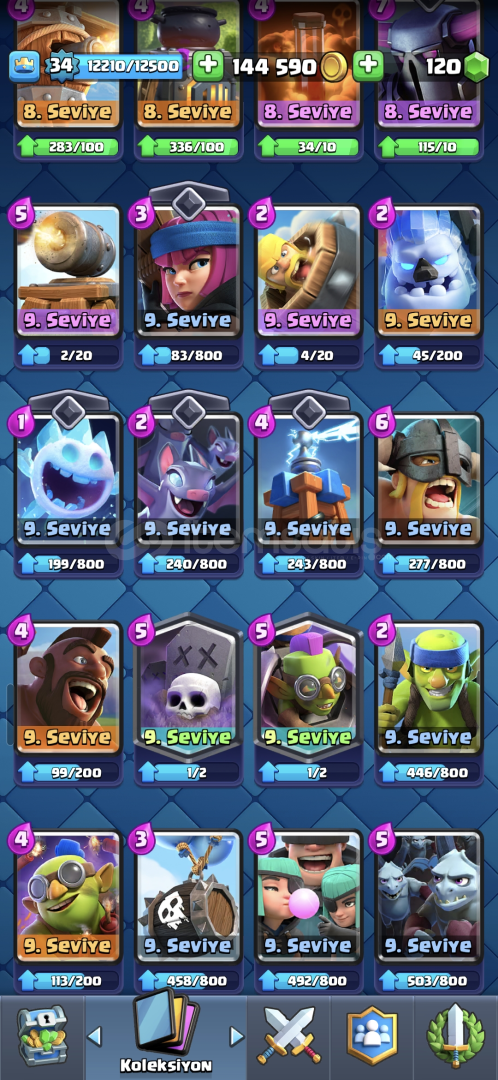Click the right arrow next to Koleksiyon

236,1036
